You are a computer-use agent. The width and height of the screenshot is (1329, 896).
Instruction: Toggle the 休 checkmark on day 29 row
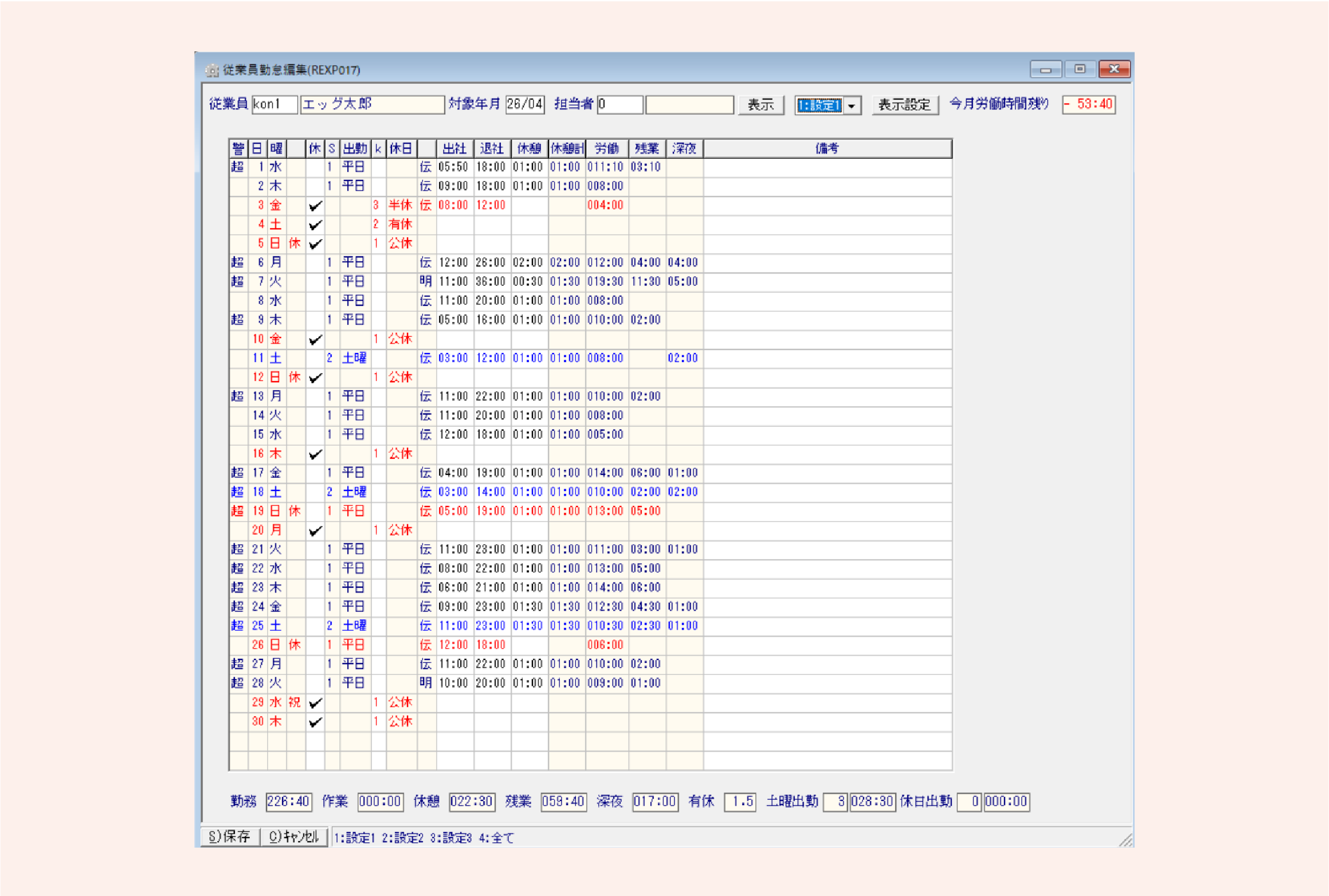(315, 702)
